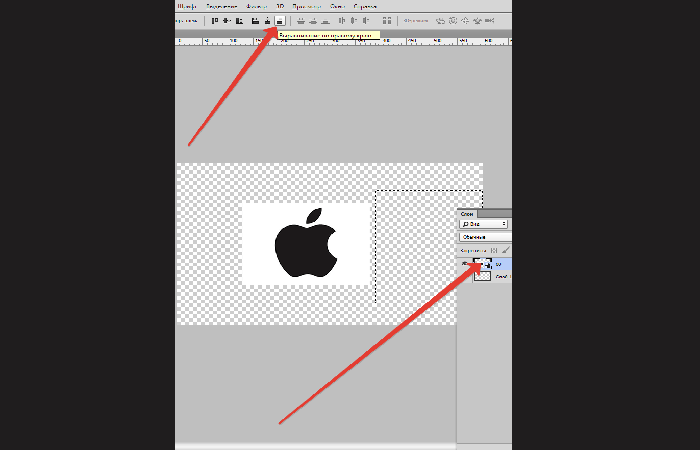Open the layer filter kind dropdown
Viewport: 700px width, 450px height.
(483, 224)
